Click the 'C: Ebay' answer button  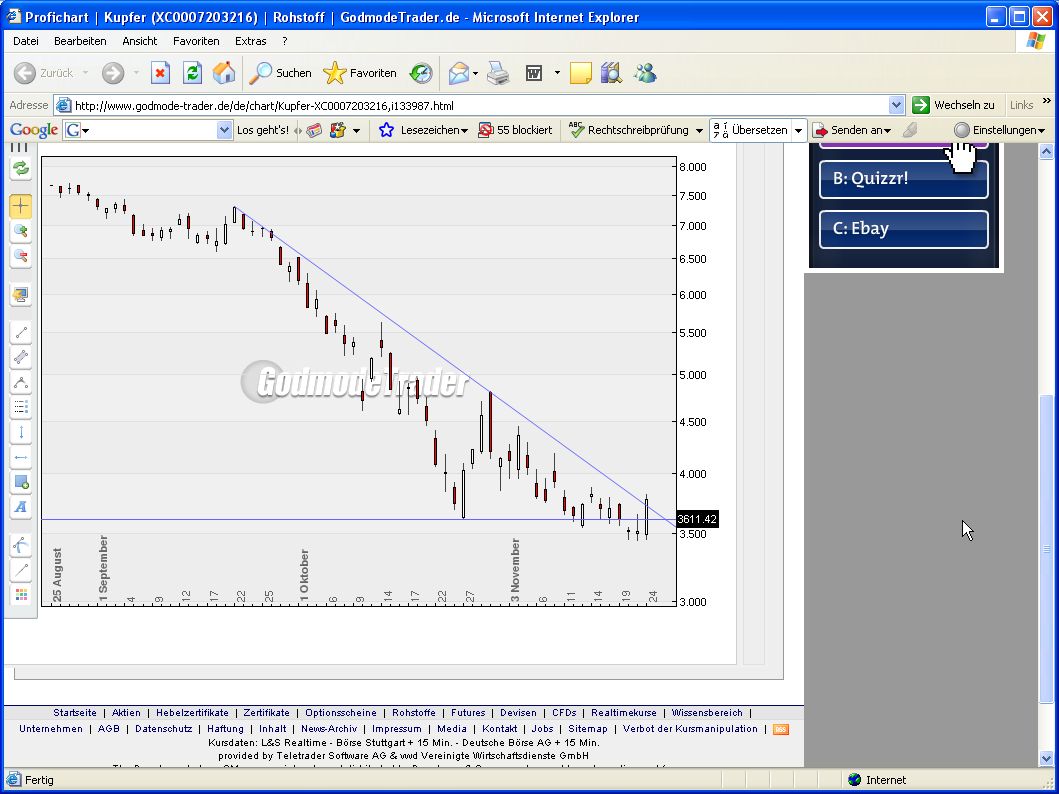903,229
